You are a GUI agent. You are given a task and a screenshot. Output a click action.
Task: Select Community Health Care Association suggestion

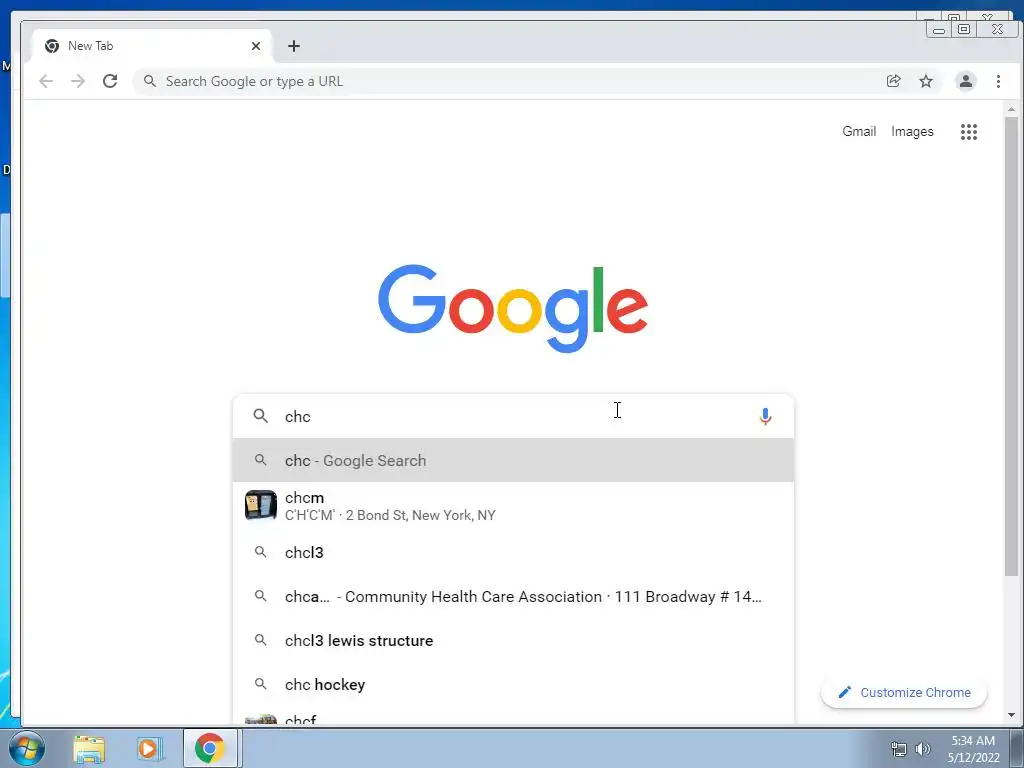click(x=513, y=596)
